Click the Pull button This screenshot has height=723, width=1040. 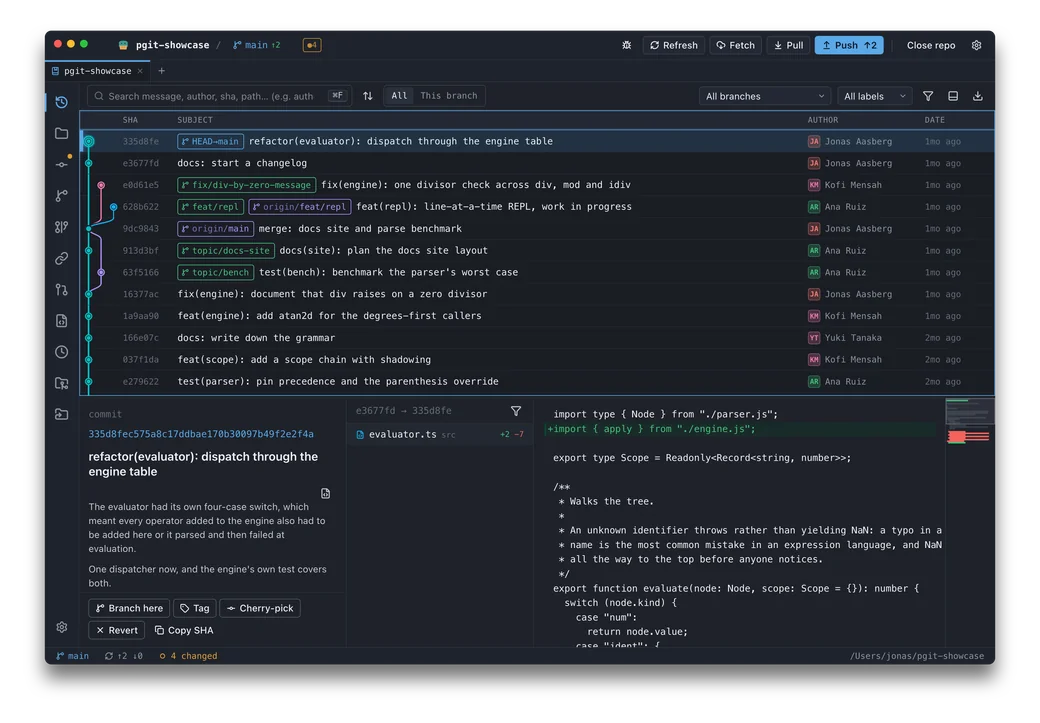pos(789,45)
